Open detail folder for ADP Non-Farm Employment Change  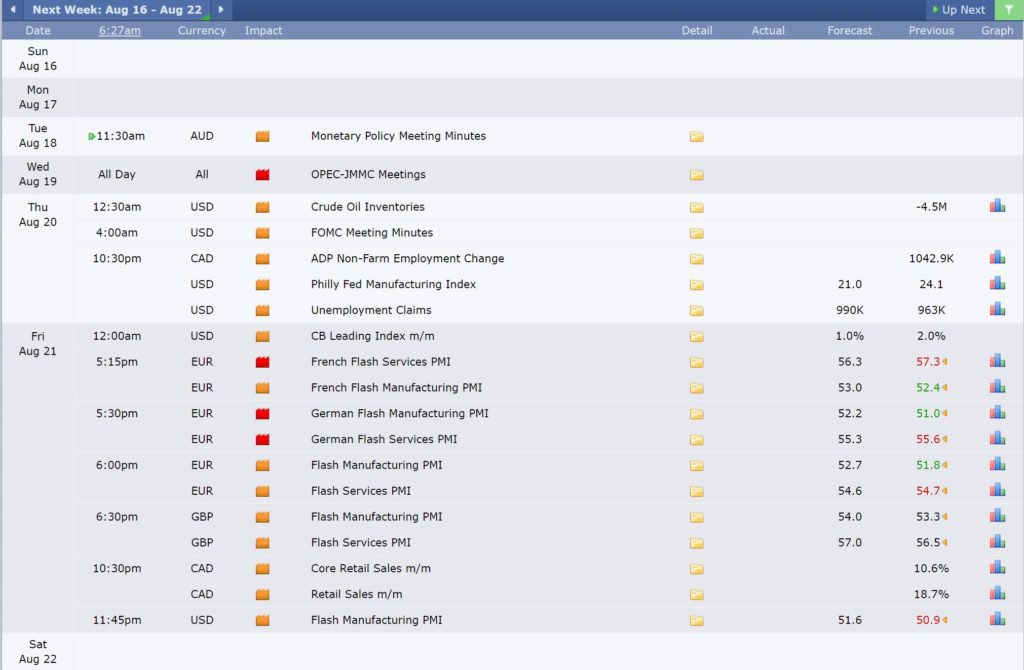[697, 259]
